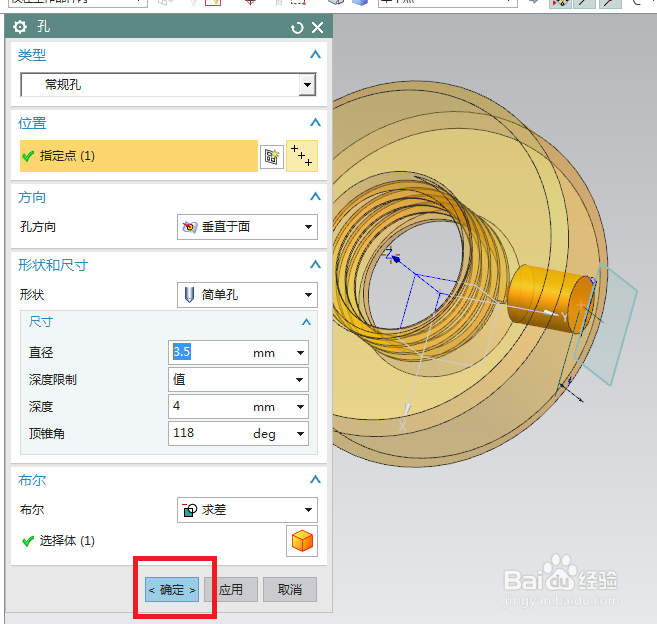Click the orange cube select-body icon
Viewport: 657px width, 624px height.
tap(302, 541)
